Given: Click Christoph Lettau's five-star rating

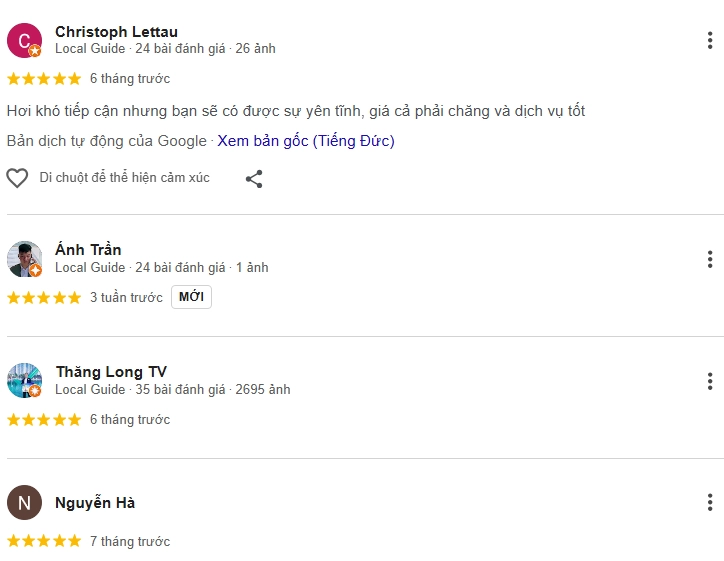Looking at the screenshot, I should (44, 78).
